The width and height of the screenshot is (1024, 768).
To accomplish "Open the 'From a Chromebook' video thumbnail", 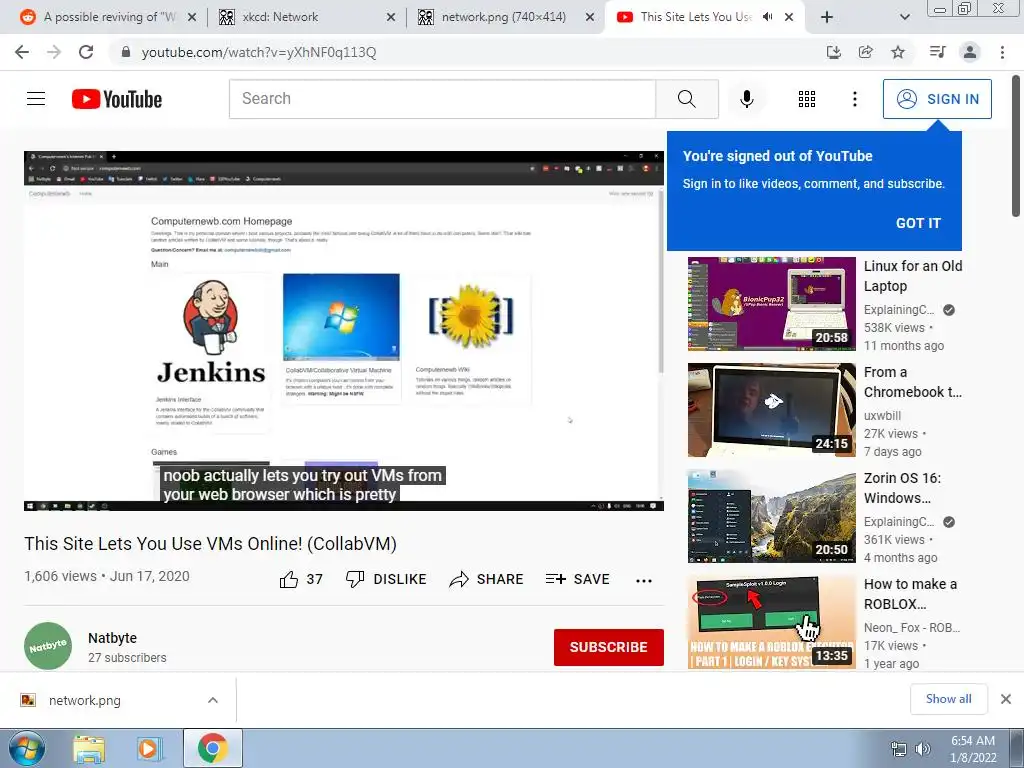I will pos(771,410).
